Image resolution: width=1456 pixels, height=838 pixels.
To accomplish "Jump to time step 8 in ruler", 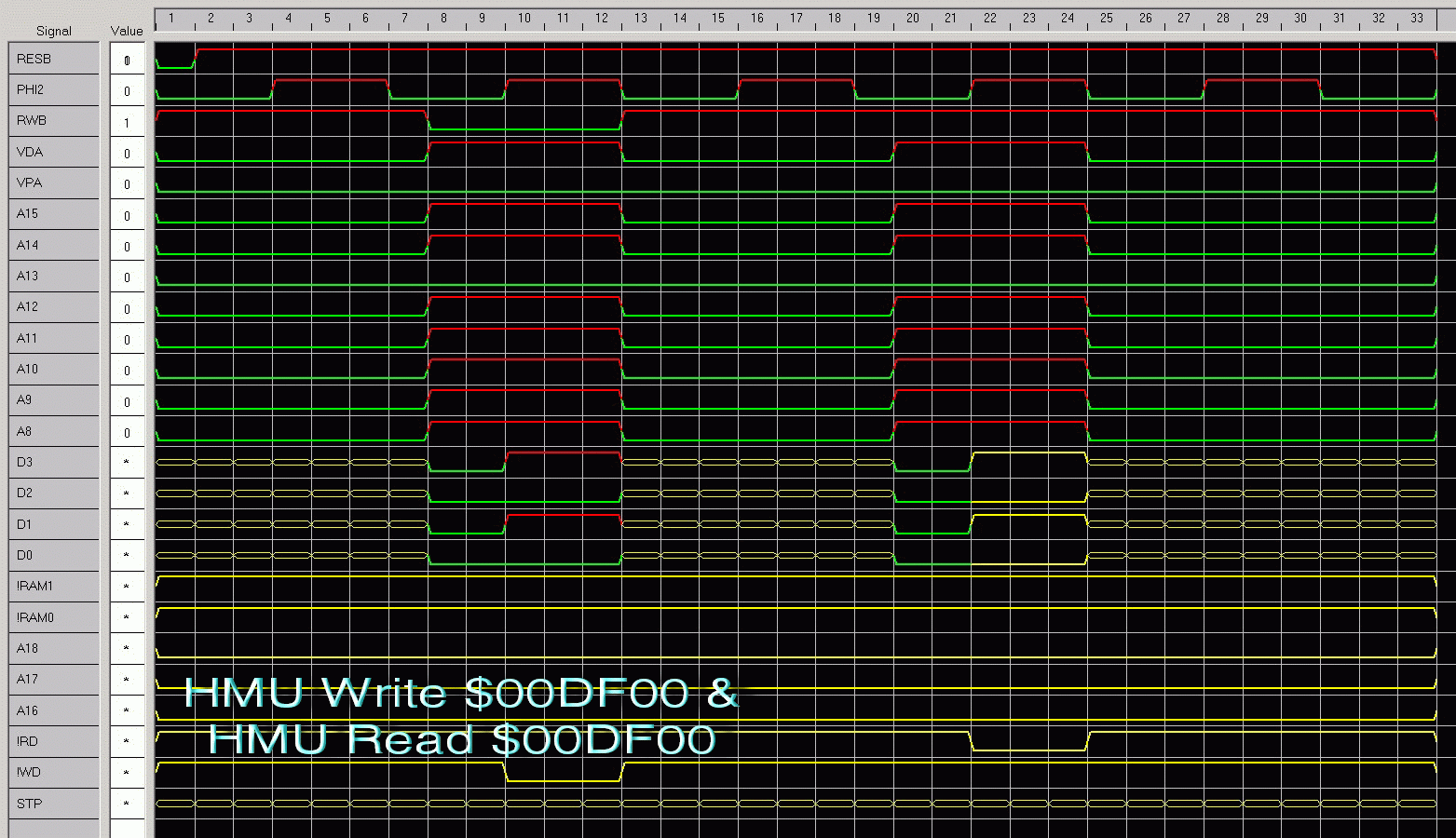I will click(443, 18).
